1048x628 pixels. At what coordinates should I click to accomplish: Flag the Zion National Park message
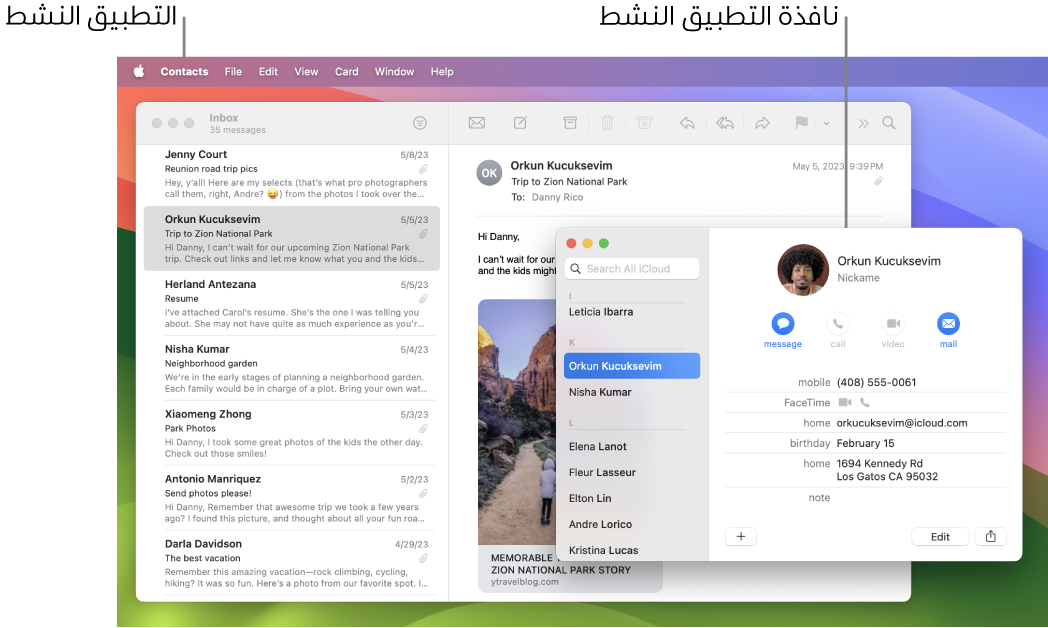800,122
